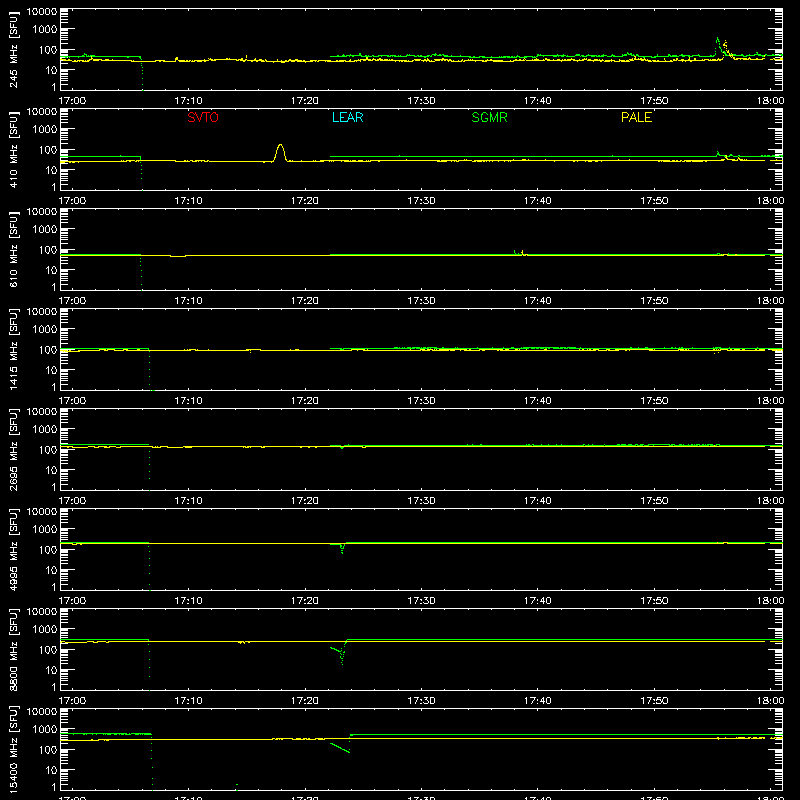Click the cyan LEAR station label

pos(347,117)
